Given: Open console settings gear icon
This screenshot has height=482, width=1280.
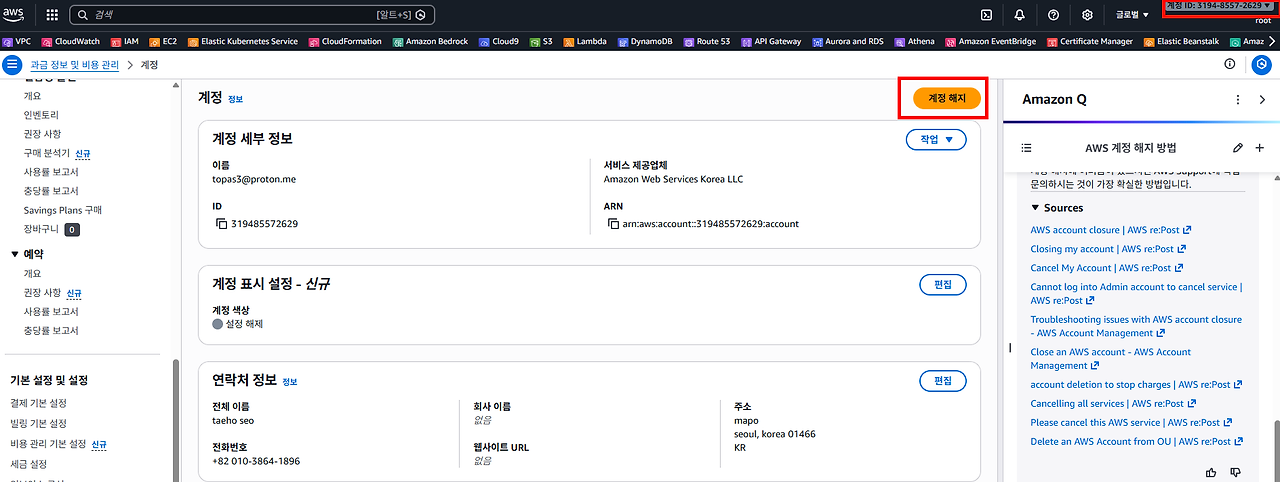Looking at the screenshot, I should pos(1087,15).
